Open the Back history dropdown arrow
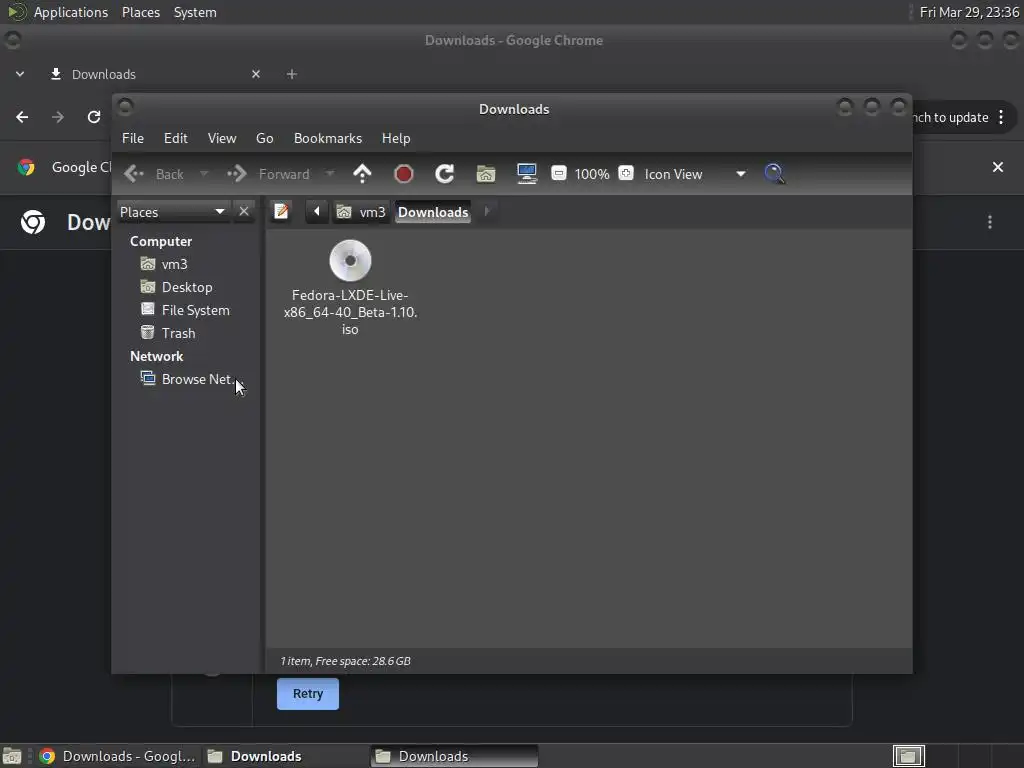 point(204,174)
